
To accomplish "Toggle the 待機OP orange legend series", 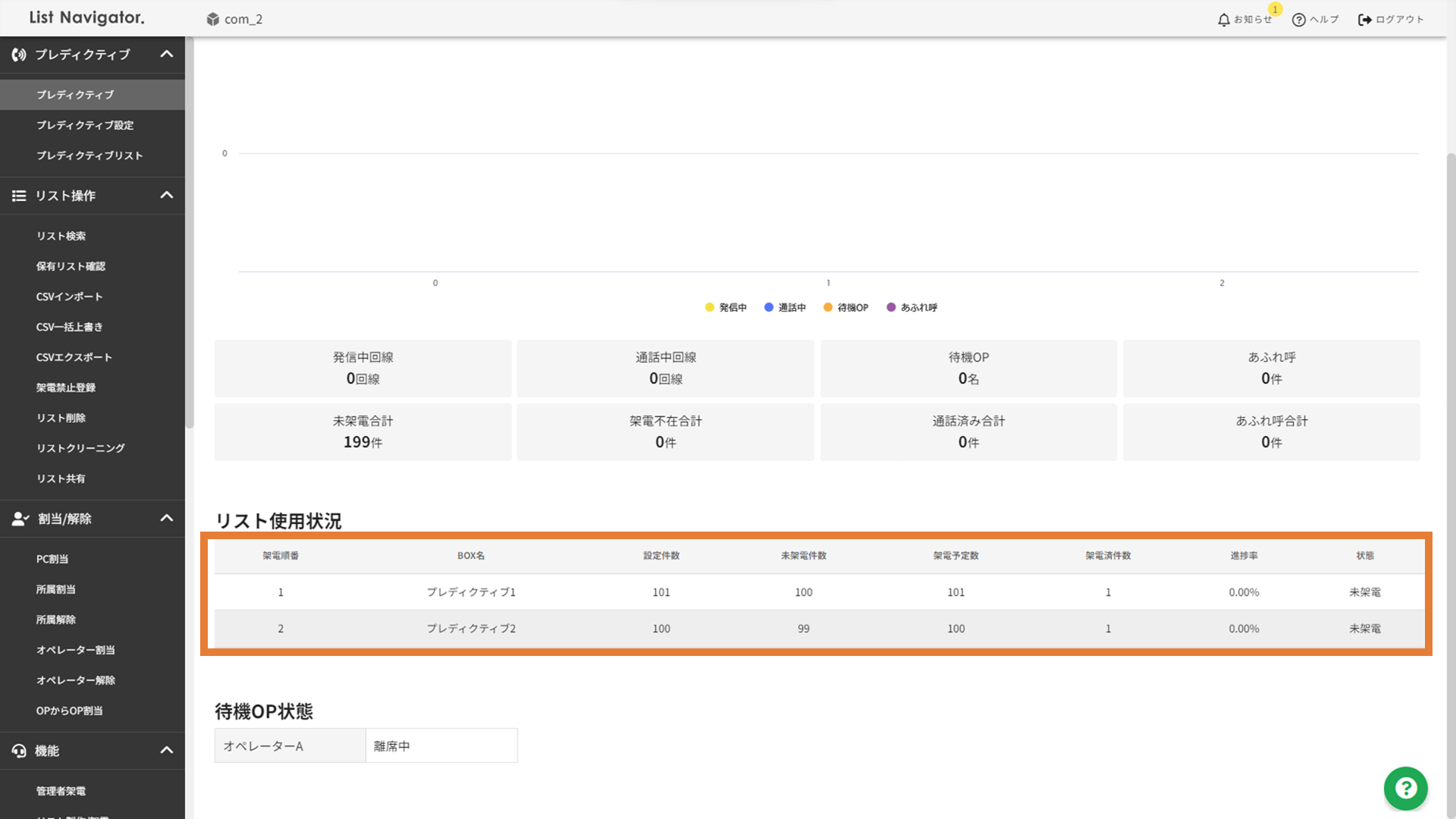I will [x=828, y=307].
